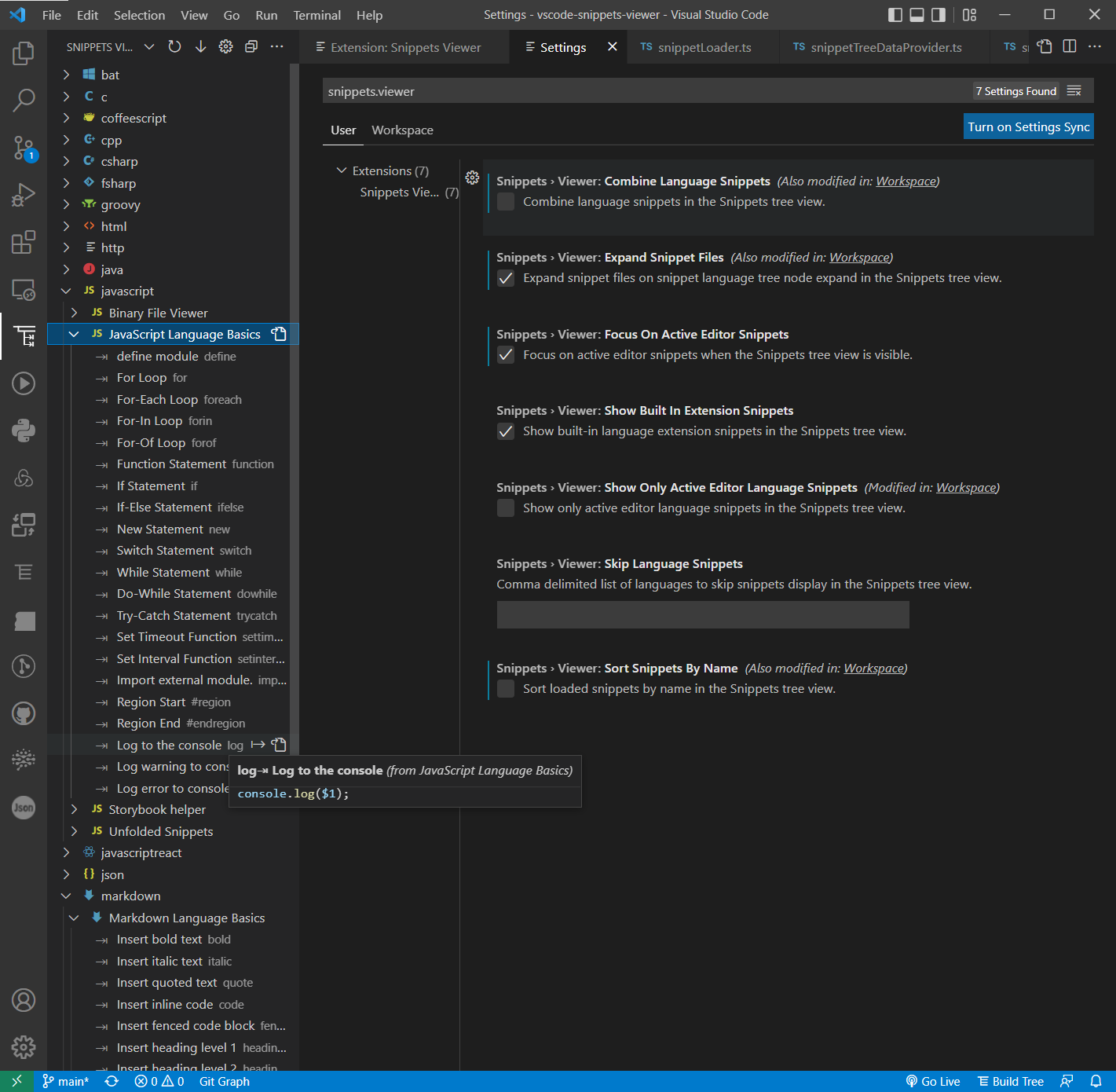This screenshot has height=1092, width=1116.
Task: Click the gear next to Combine Language Snippets
Action: click(x=472, y=178)
